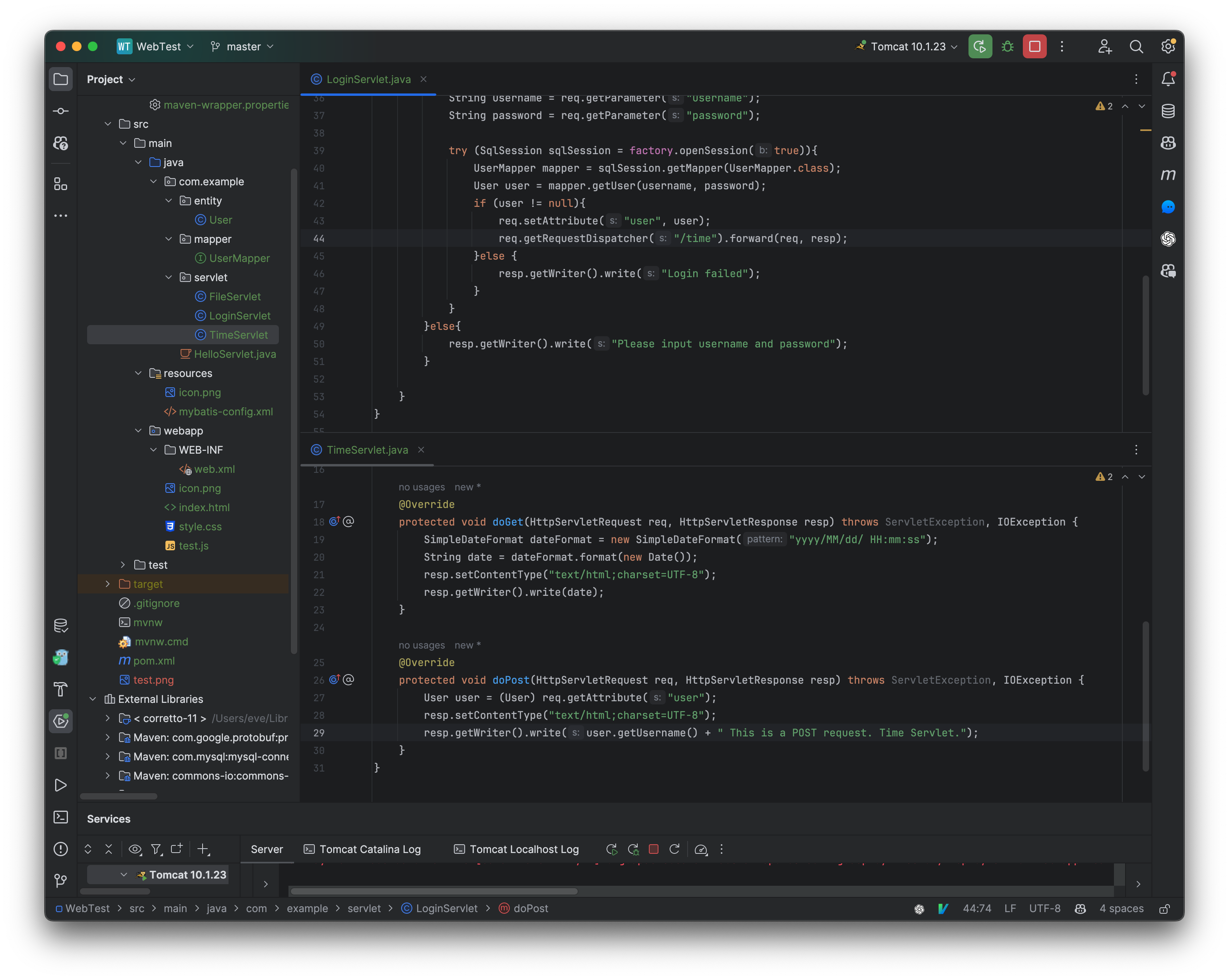Open the Commit tool window

coord(60,111)
